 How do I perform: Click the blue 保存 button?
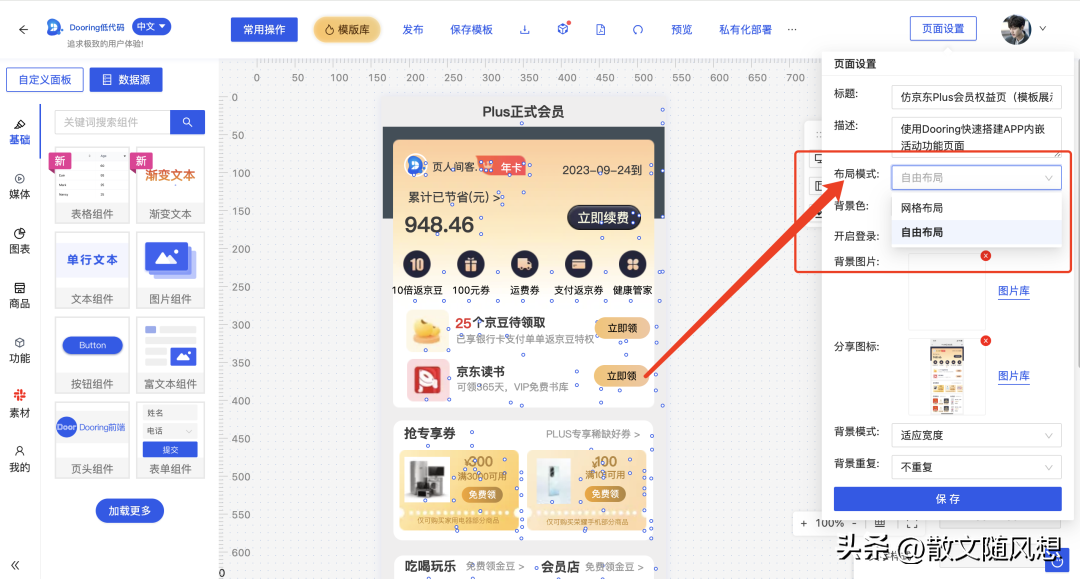pyautogui.click(x=947, y=499)
